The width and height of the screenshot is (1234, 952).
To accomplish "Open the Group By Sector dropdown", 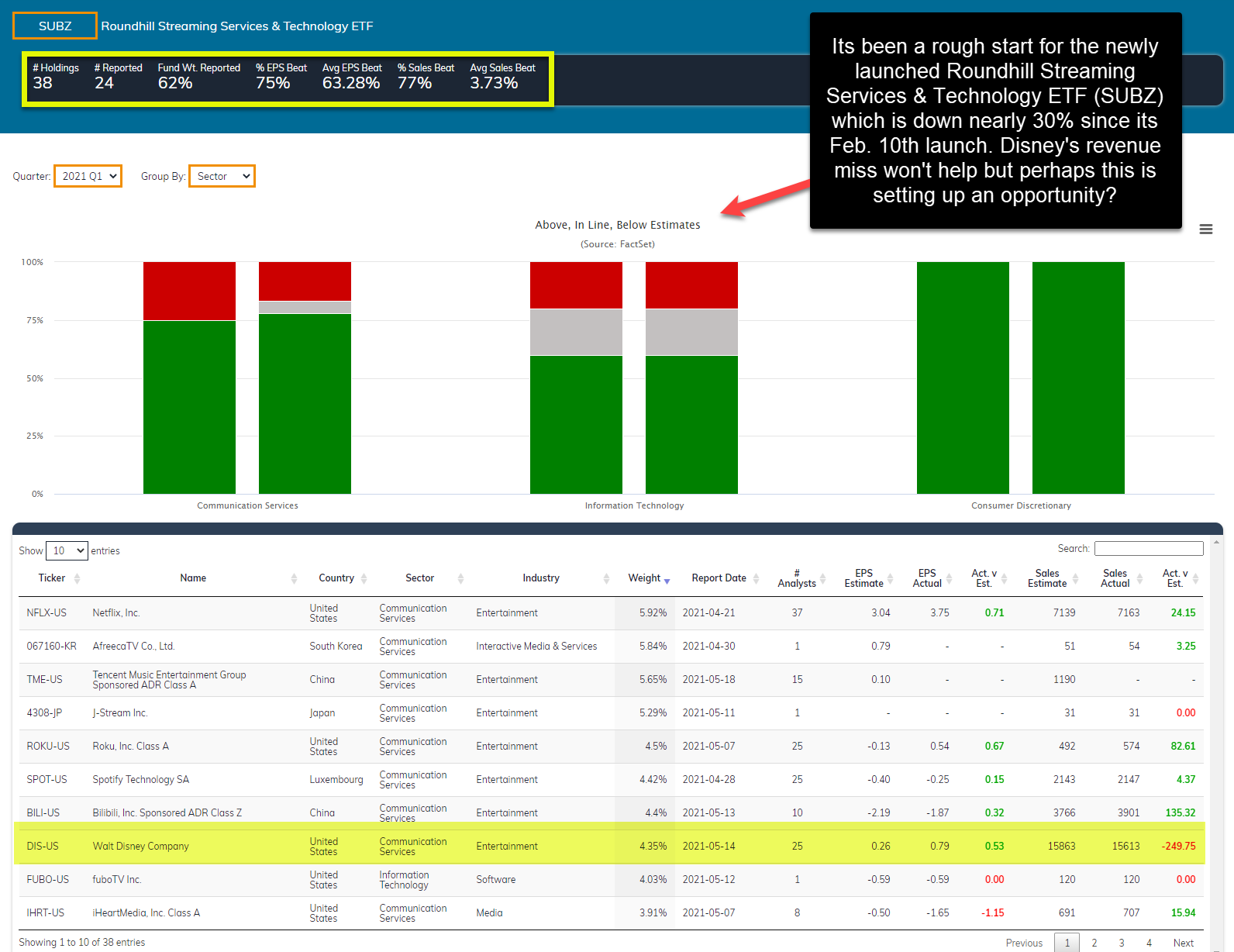I will click(222, 176).
